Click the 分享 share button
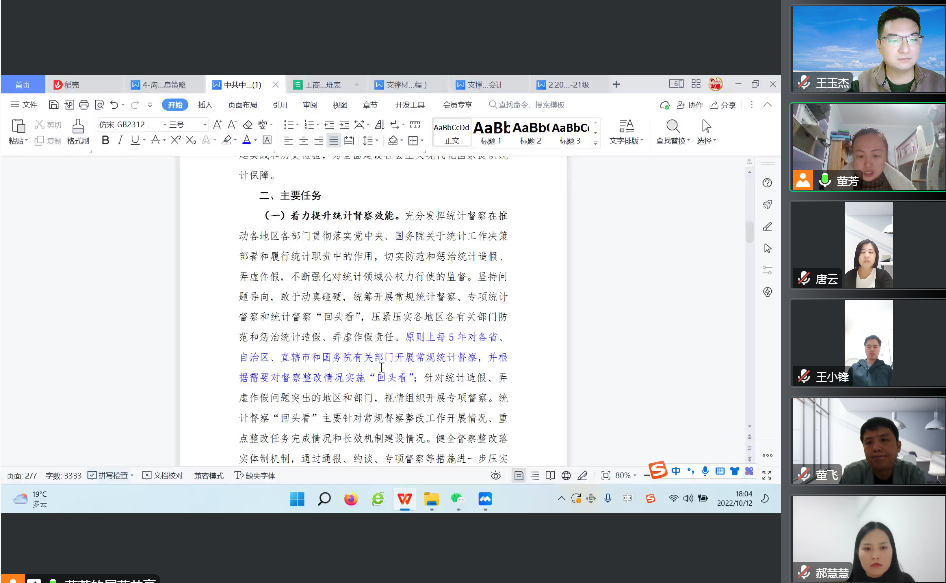Viewport: 946px width, 583px height. click(x=723, y=105)
